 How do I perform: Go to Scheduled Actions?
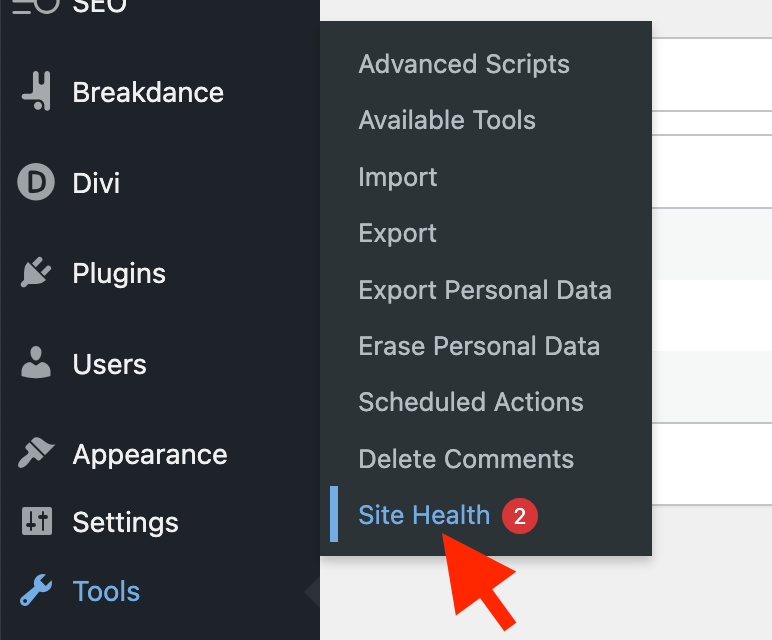(x=471, y=402)
